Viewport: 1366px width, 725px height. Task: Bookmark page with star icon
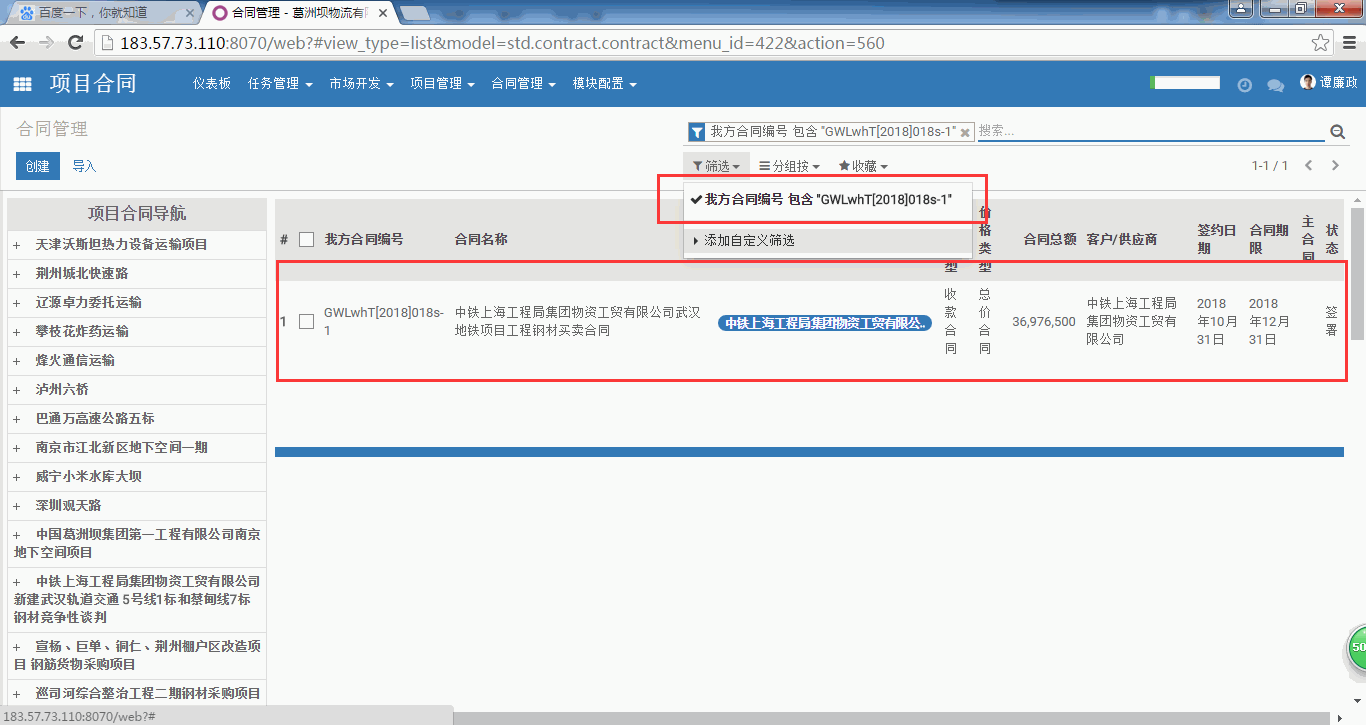coord(1320,43)
